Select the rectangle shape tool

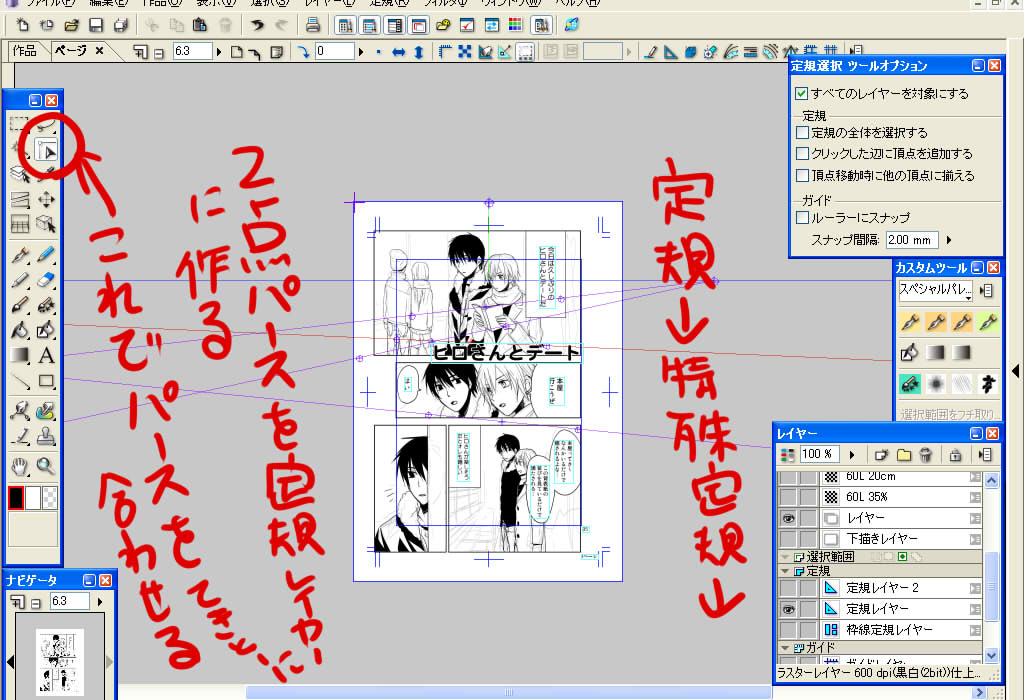(46, 381)
